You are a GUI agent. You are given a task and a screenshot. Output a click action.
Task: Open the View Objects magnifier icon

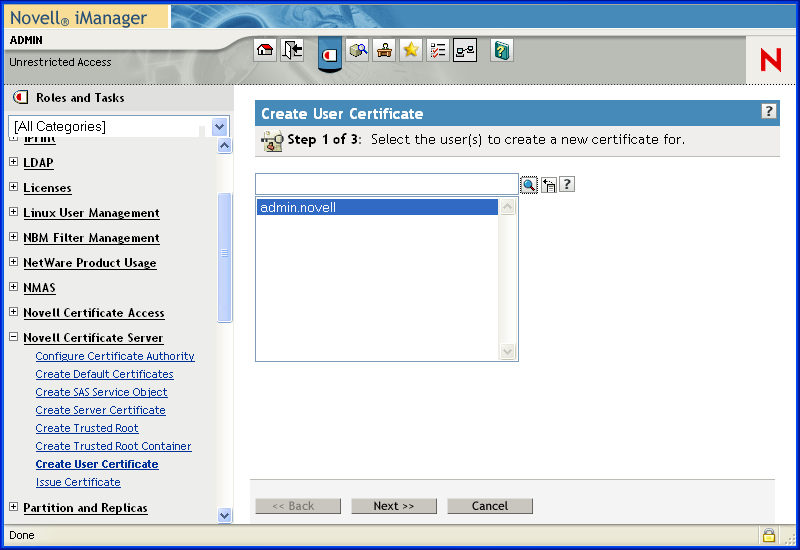click(357, 51)
